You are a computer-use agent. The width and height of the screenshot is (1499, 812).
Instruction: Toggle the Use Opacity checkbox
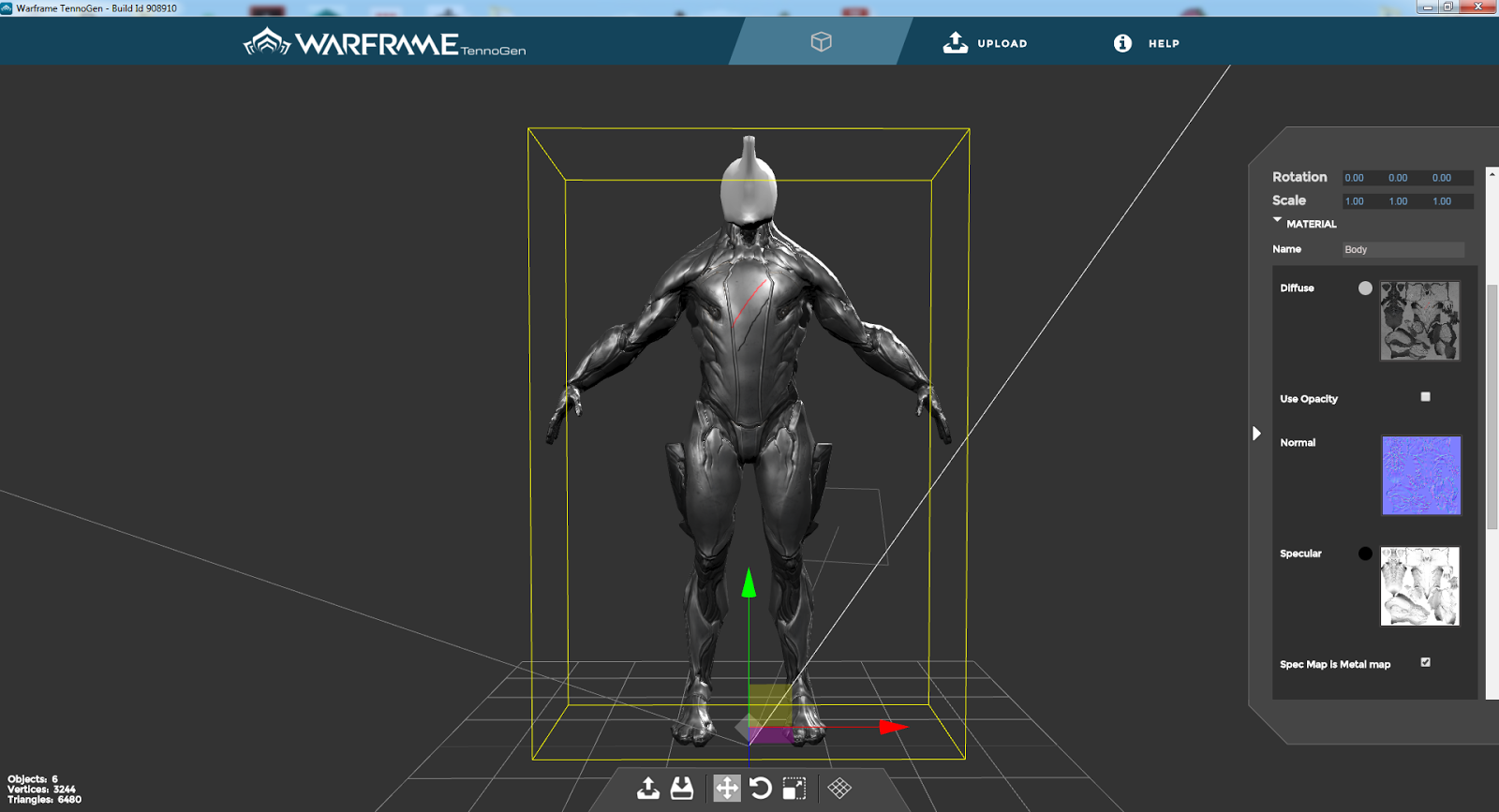coord(1425,397)
